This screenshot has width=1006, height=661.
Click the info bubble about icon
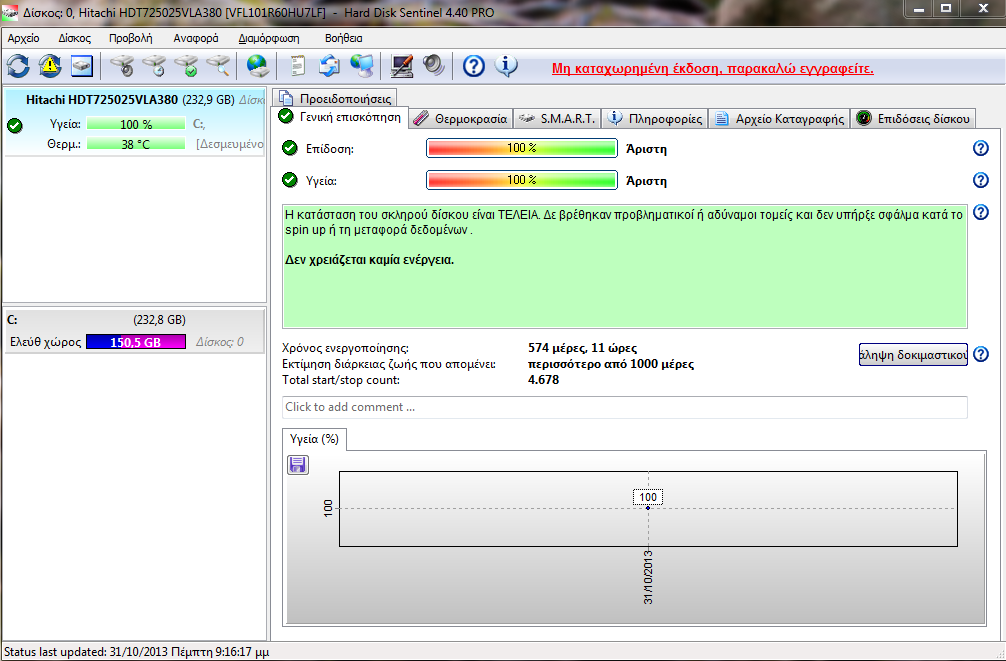(x=506, y=65)
